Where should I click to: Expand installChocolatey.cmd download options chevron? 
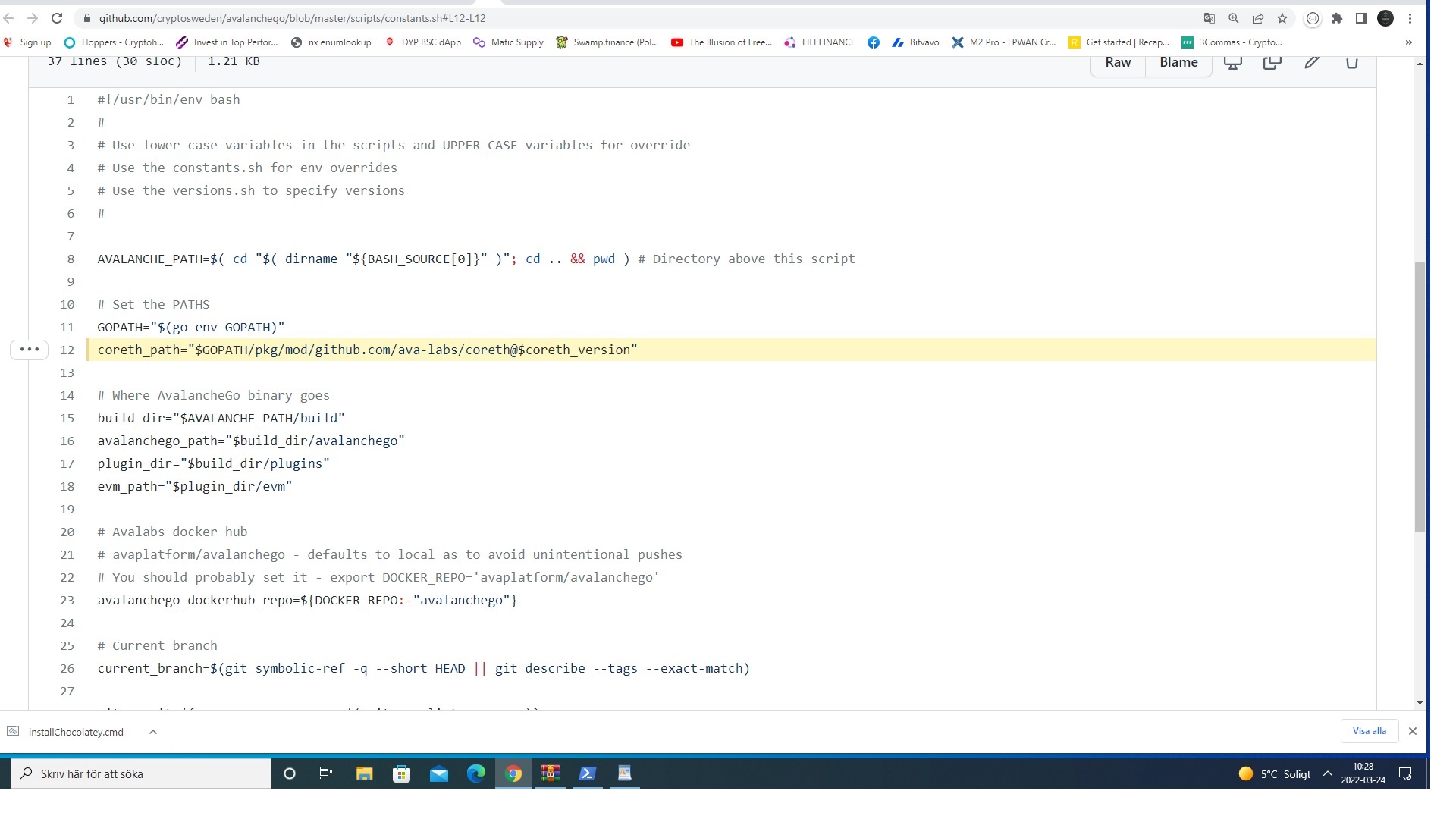pos(153,732)
